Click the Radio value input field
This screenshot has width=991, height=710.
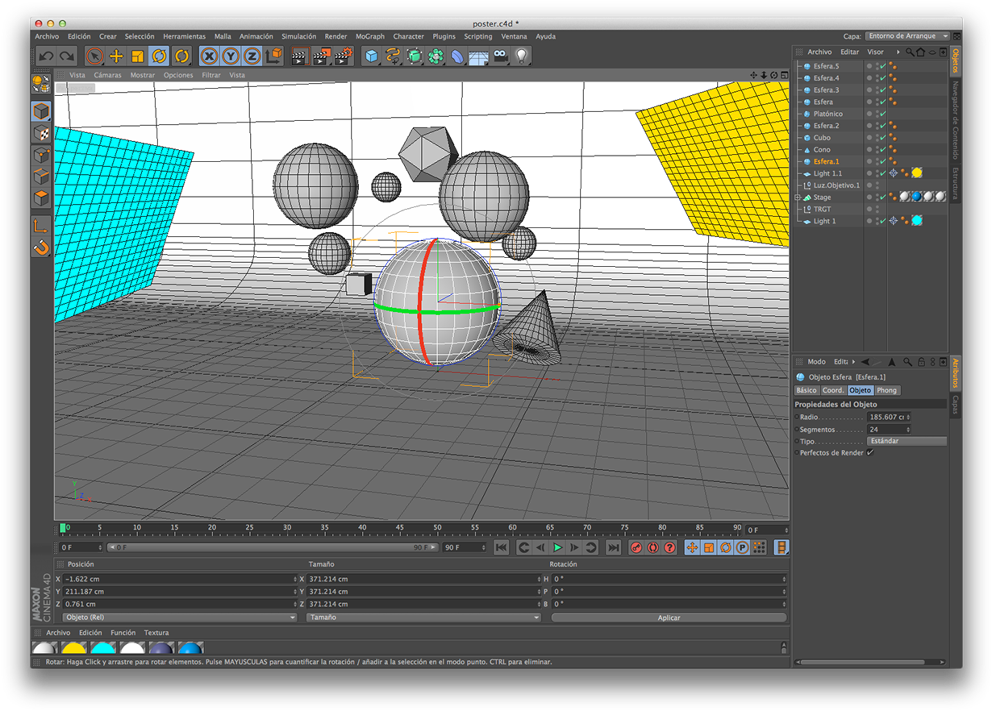[887, 417]
